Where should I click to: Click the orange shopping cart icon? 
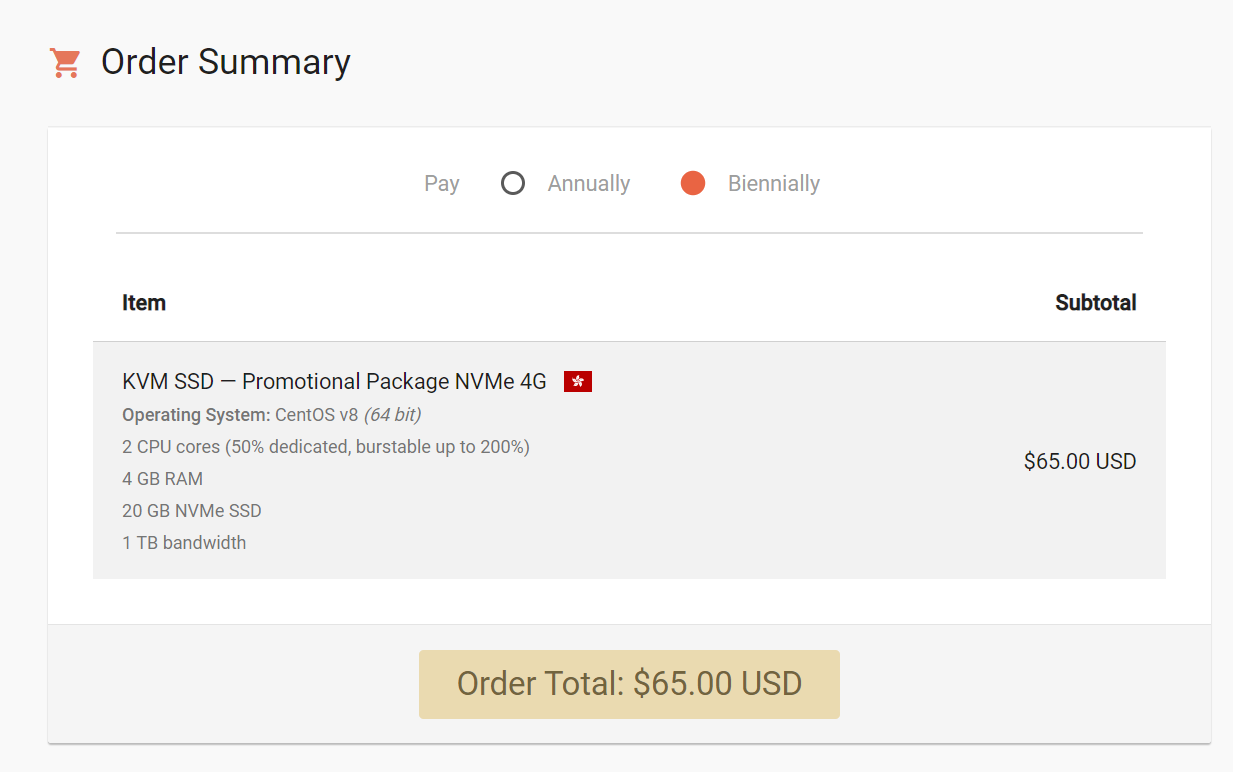pos(65,63)
